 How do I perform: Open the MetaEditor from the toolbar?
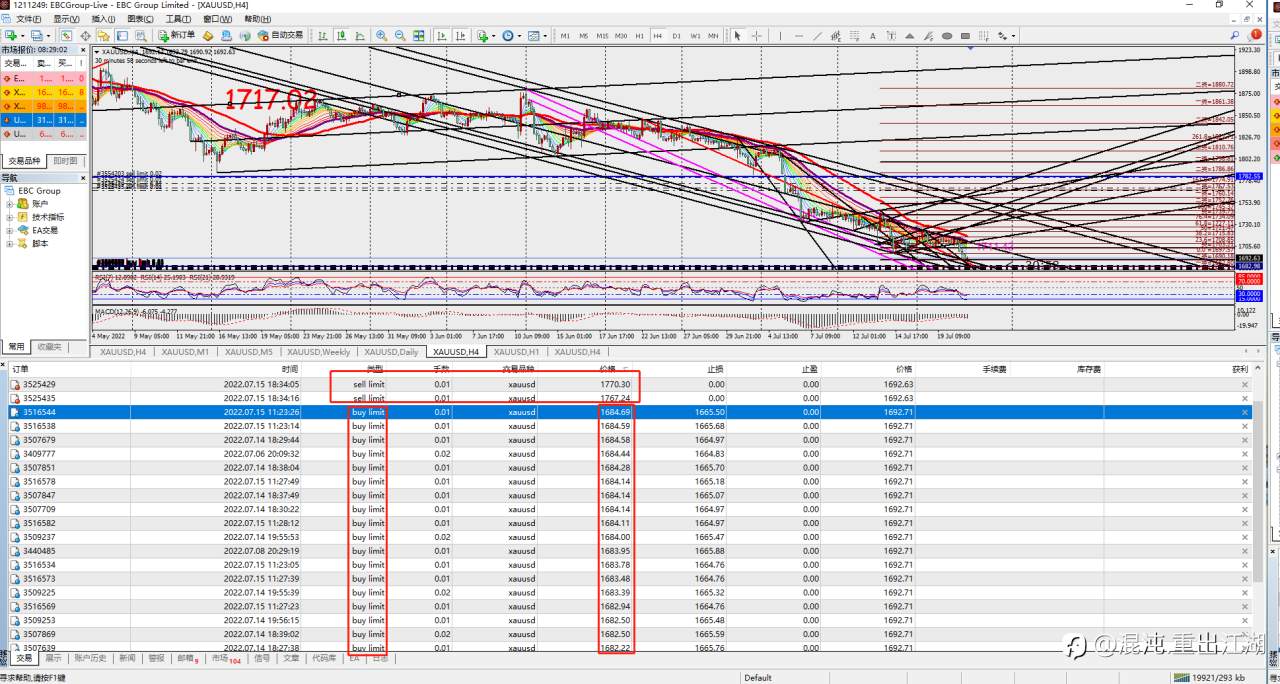coord(209,36)
